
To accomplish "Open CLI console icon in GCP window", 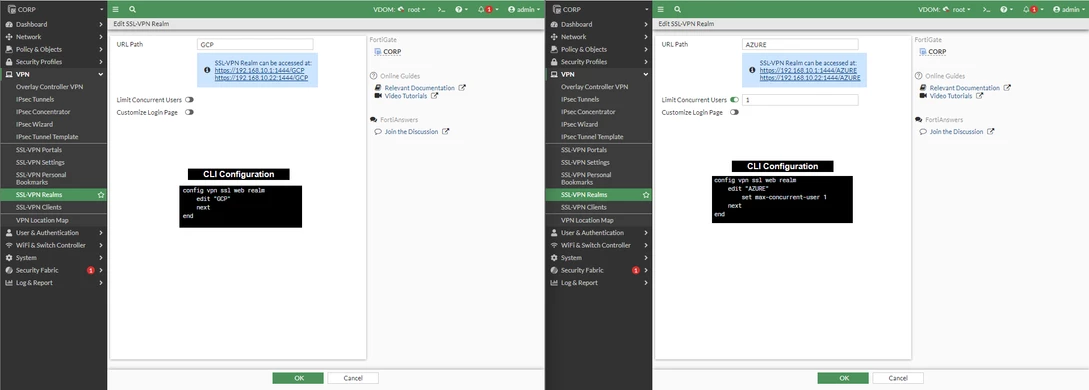I will click(442, 10).
